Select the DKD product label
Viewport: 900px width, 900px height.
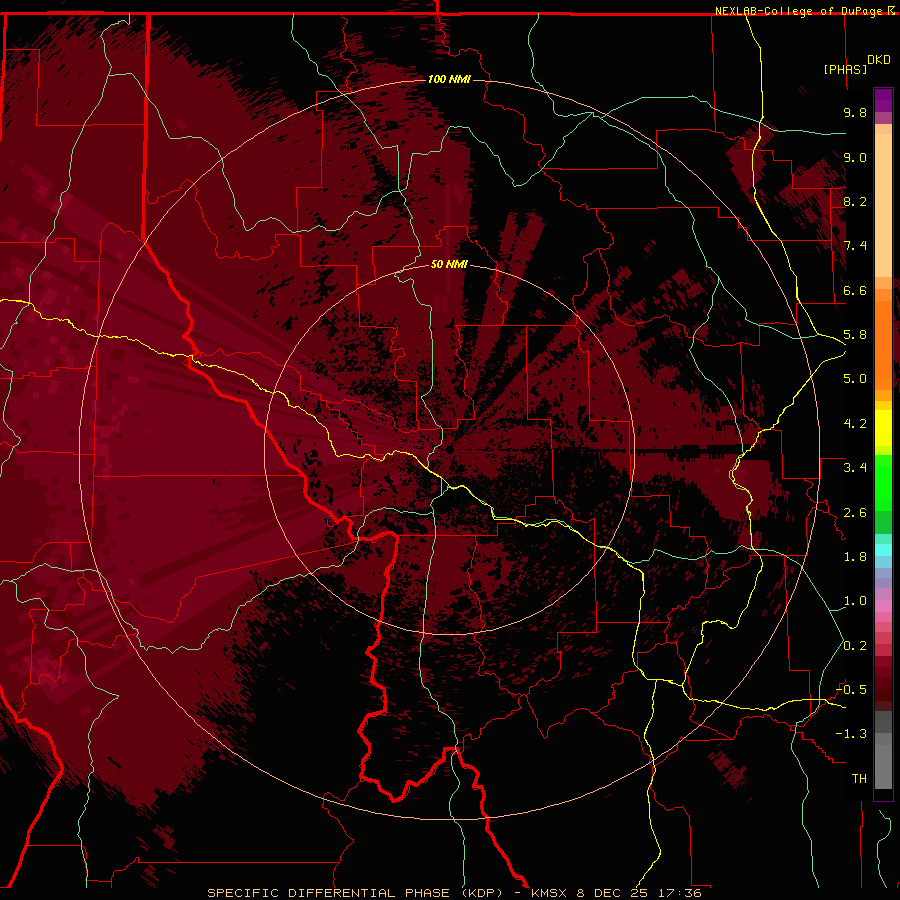[879, 60]
